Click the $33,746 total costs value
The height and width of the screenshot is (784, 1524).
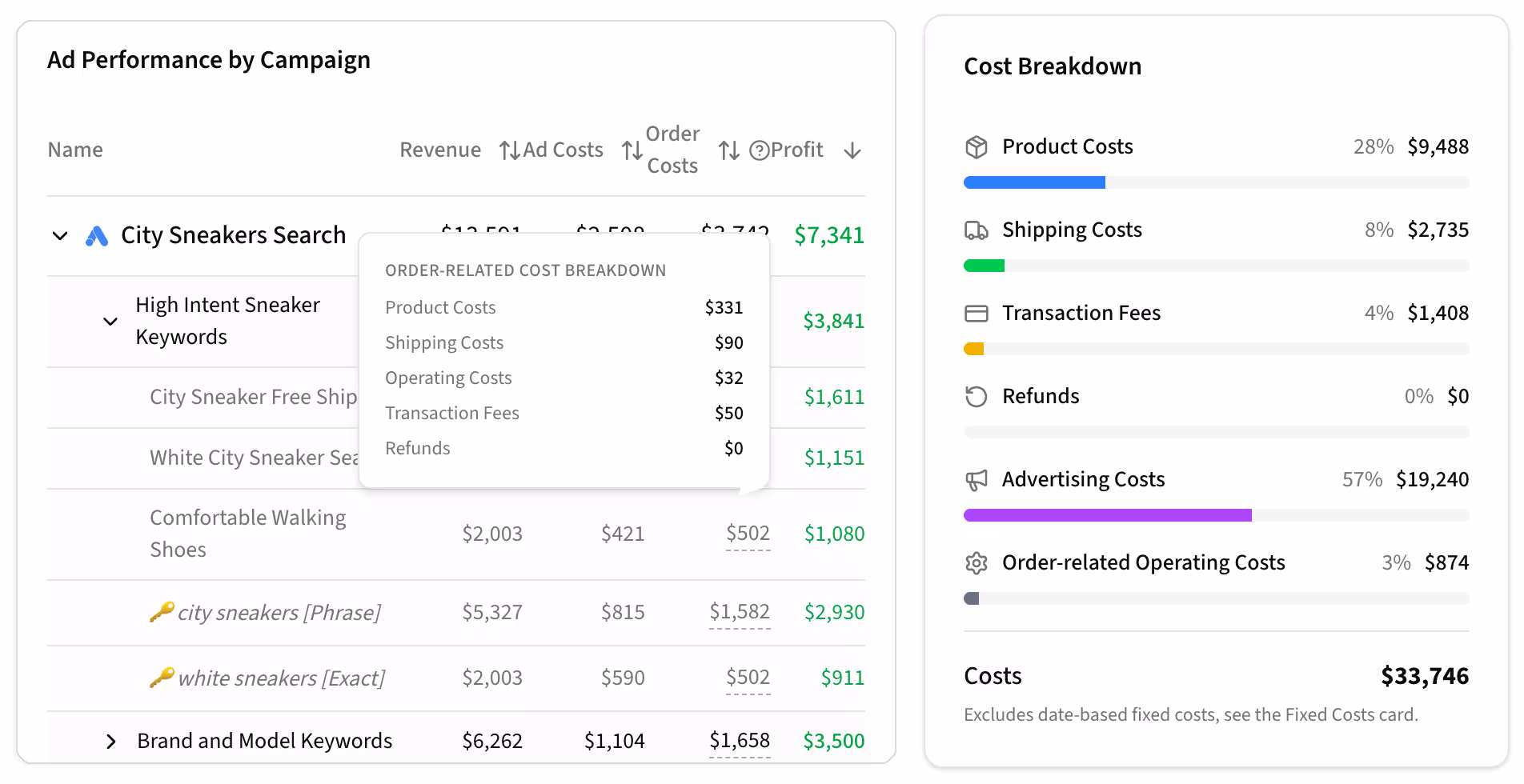(1425, 677)
